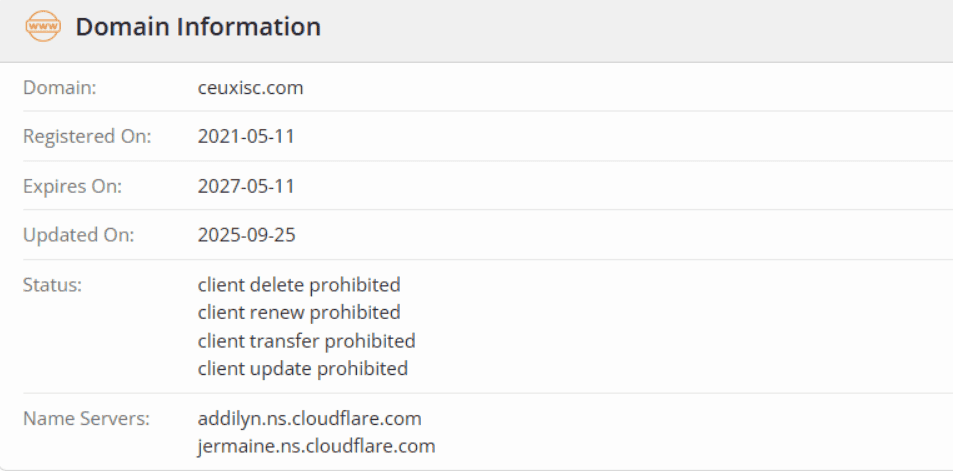
Task: Select the 'Name Servers:' label
Action: tap(86, 418)
